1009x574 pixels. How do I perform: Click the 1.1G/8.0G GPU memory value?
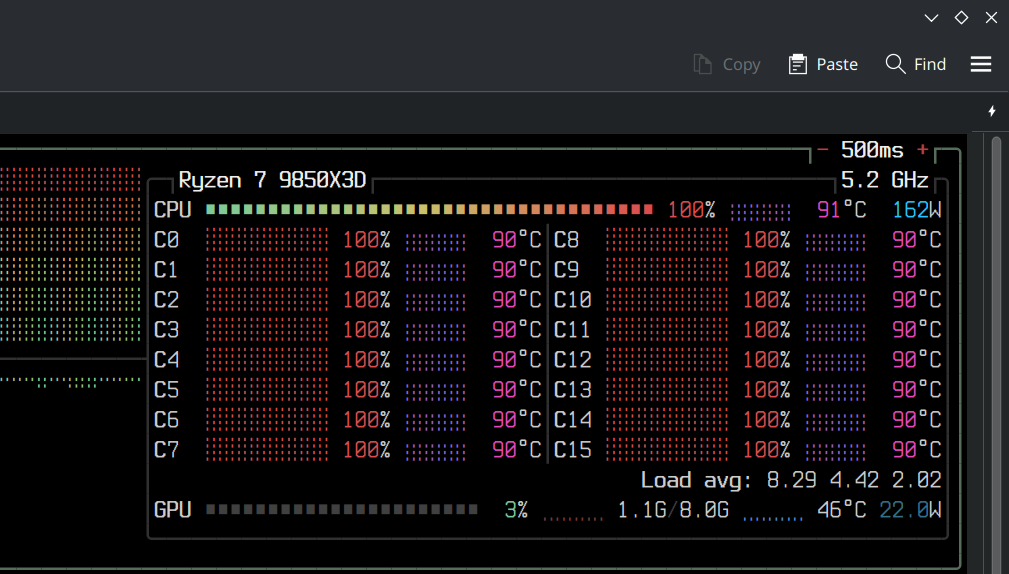(673, 510)
